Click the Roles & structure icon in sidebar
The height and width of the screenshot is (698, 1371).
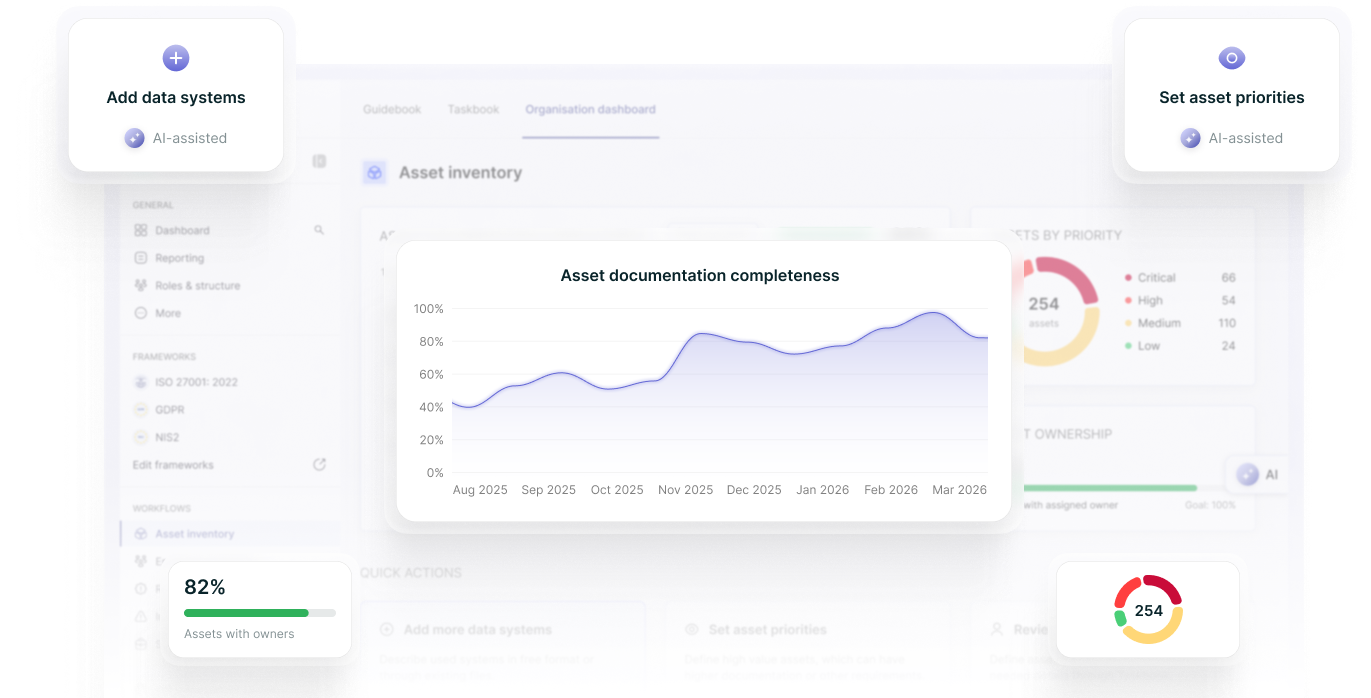(x=141, y=285)
